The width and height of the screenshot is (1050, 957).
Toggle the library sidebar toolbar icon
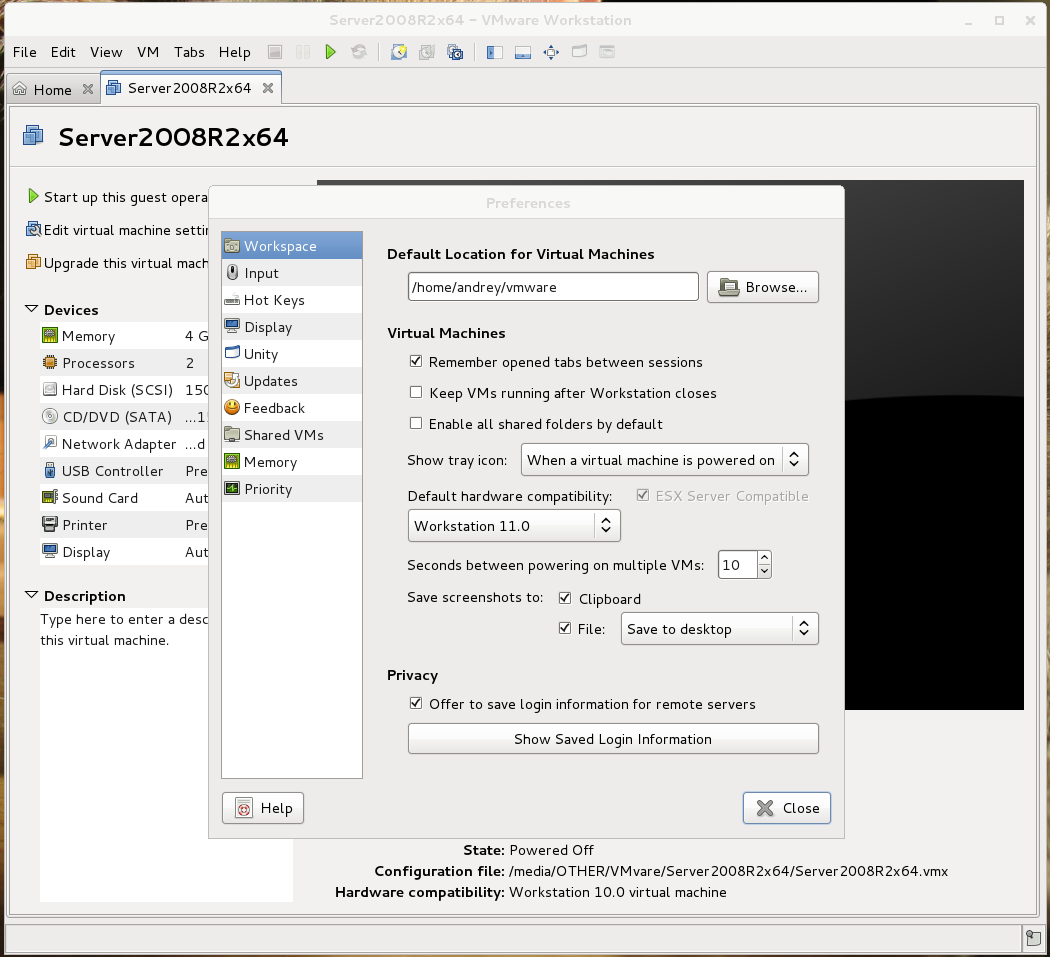pyautogui.click(x=495, y=52)
